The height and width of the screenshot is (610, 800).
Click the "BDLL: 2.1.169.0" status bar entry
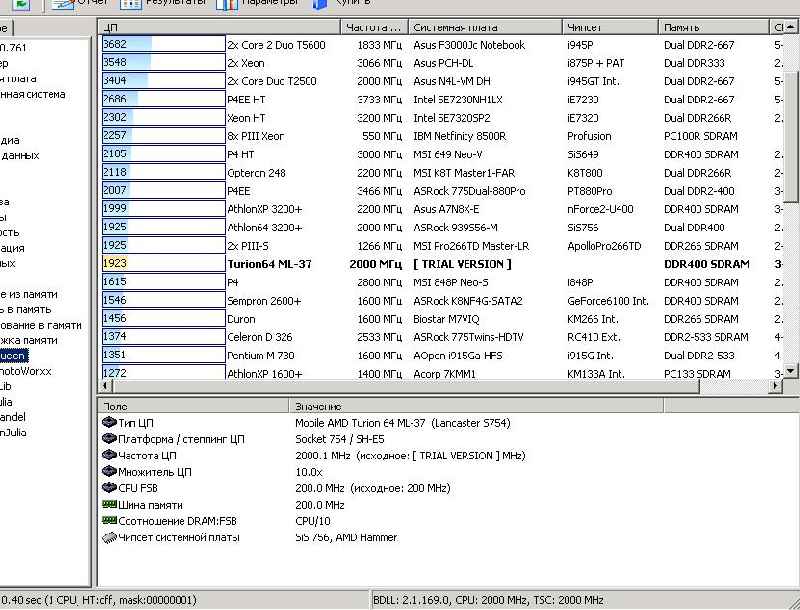pyautogui.click(x=488, y=600)
